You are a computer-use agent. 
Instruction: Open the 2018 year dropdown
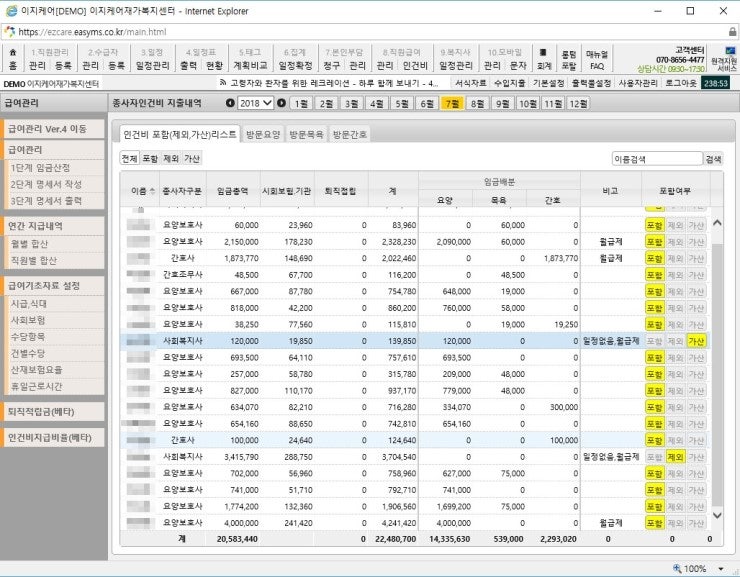point(255,103)
